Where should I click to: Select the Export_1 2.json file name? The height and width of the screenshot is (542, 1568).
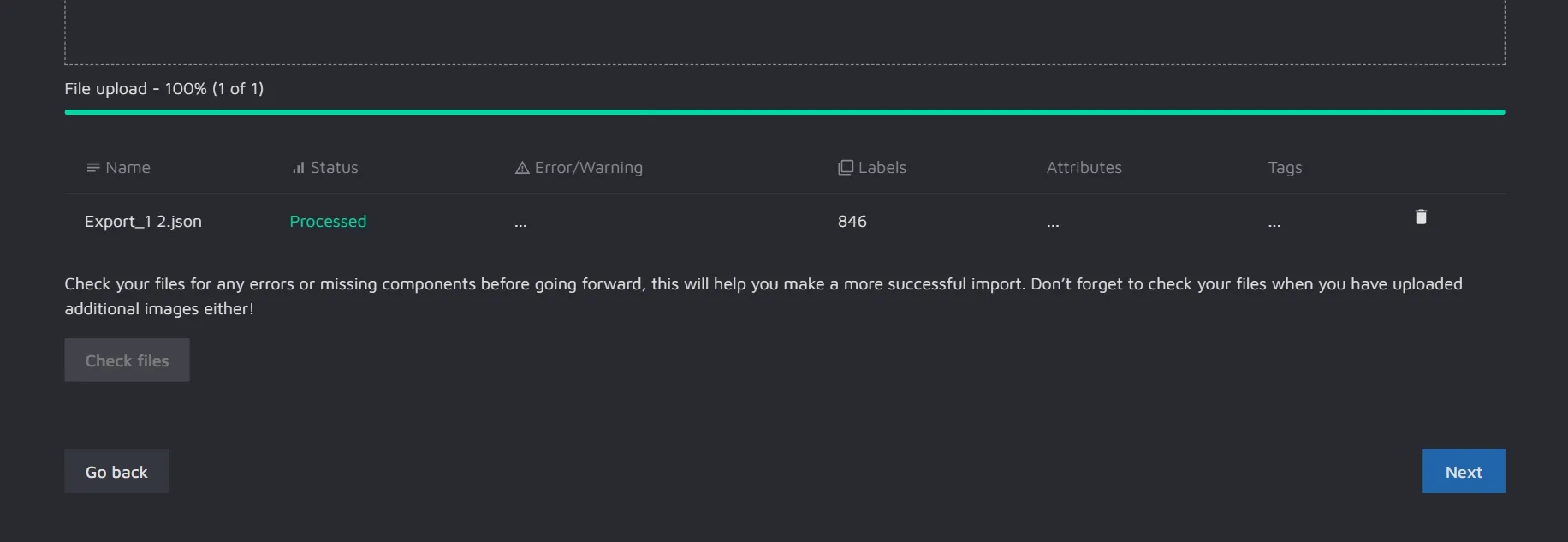143,222
